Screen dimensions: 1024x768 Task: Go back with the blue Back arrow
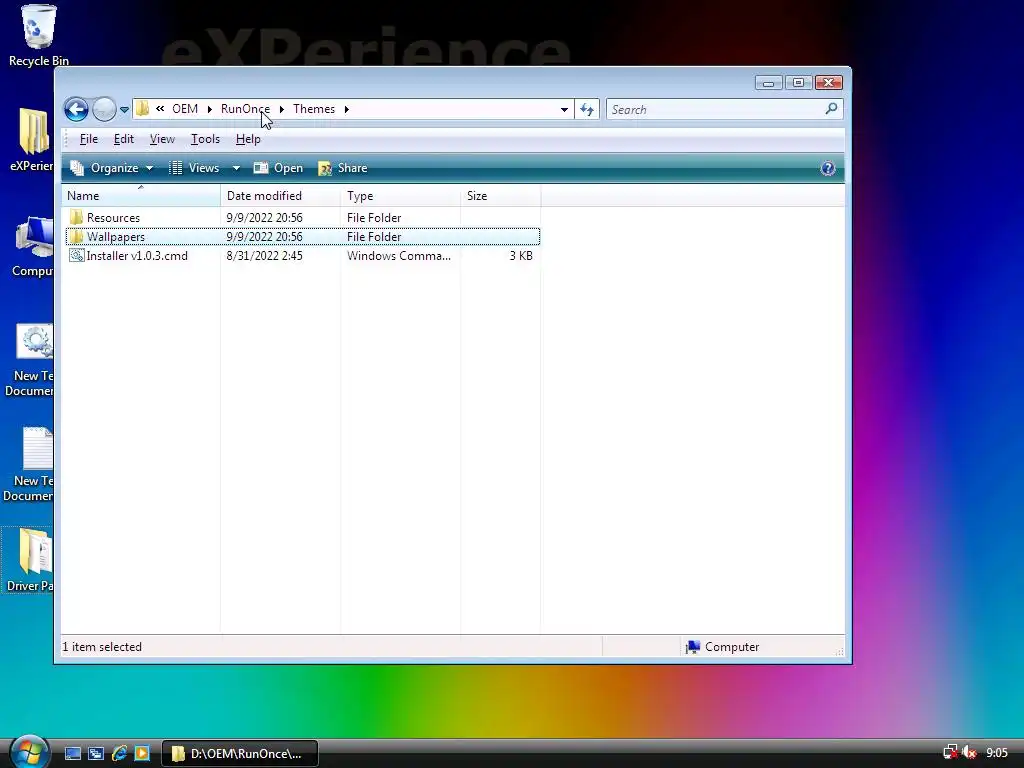[76, 109]
